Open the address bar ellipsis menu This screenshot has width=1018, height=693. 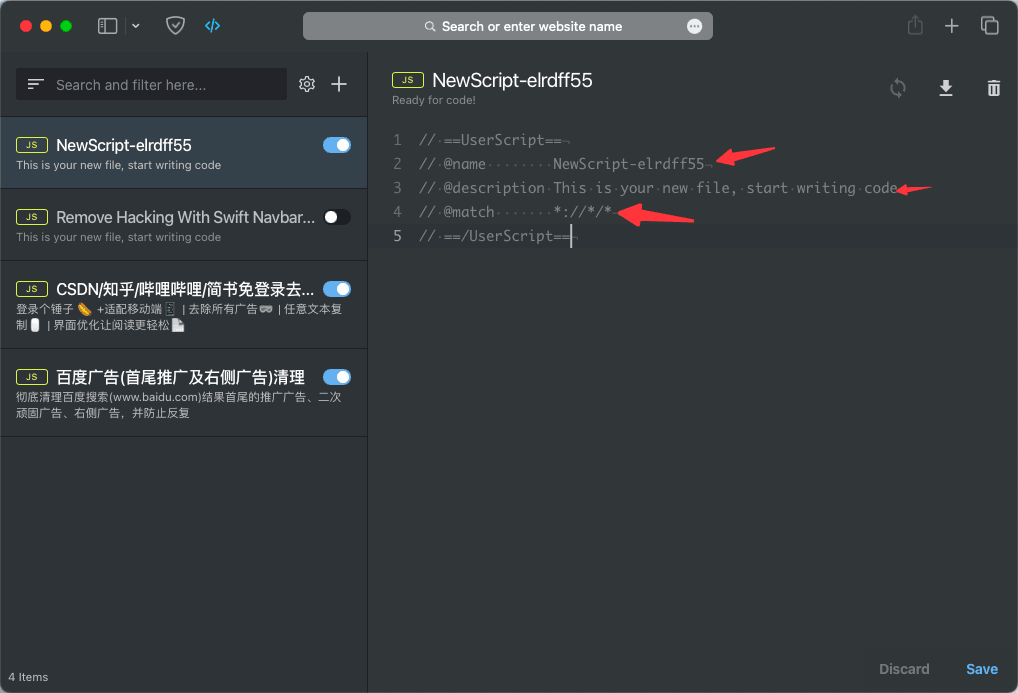695,26
